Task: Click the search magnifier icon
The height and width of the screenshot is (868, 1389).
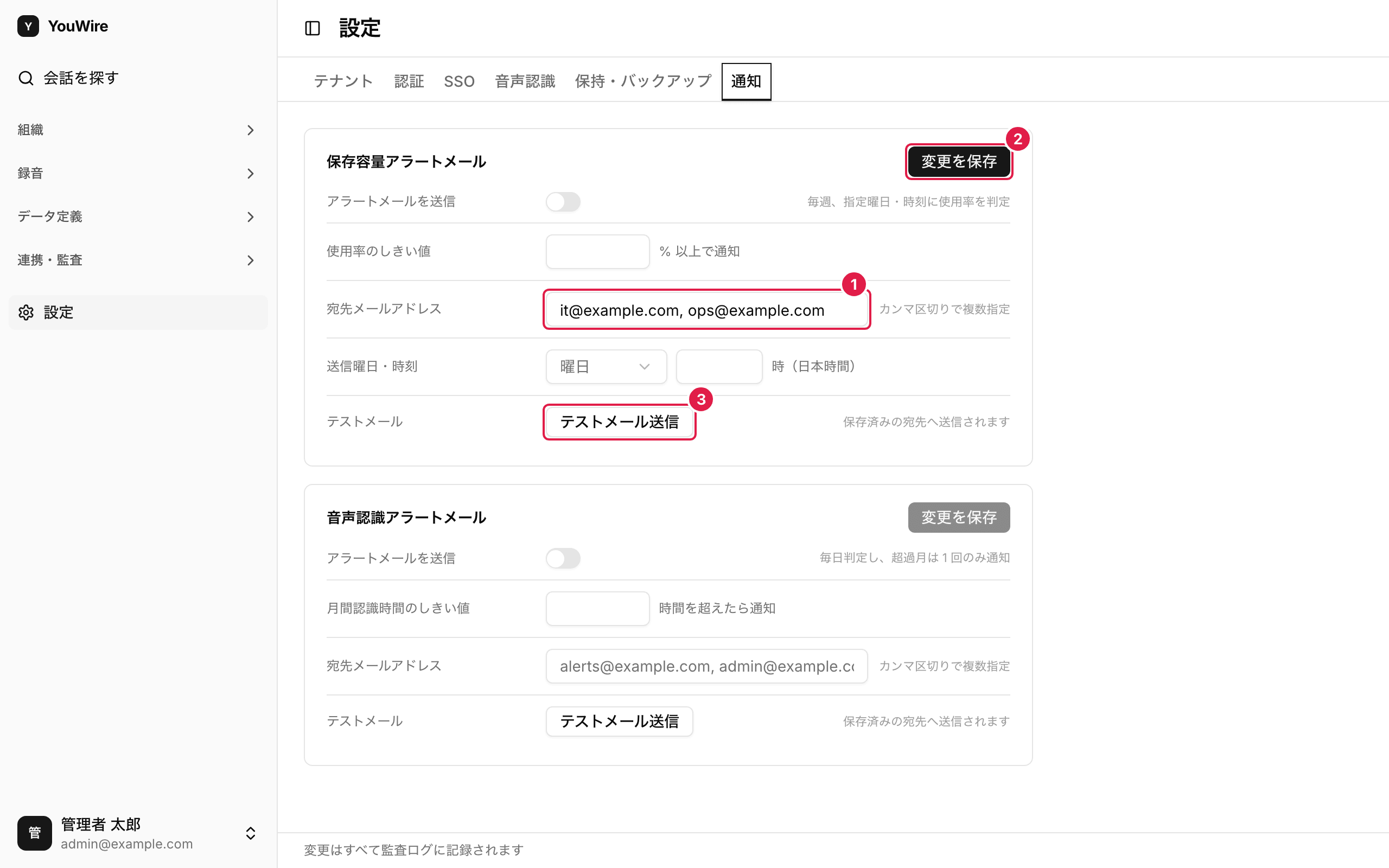Action: [26, 78]
